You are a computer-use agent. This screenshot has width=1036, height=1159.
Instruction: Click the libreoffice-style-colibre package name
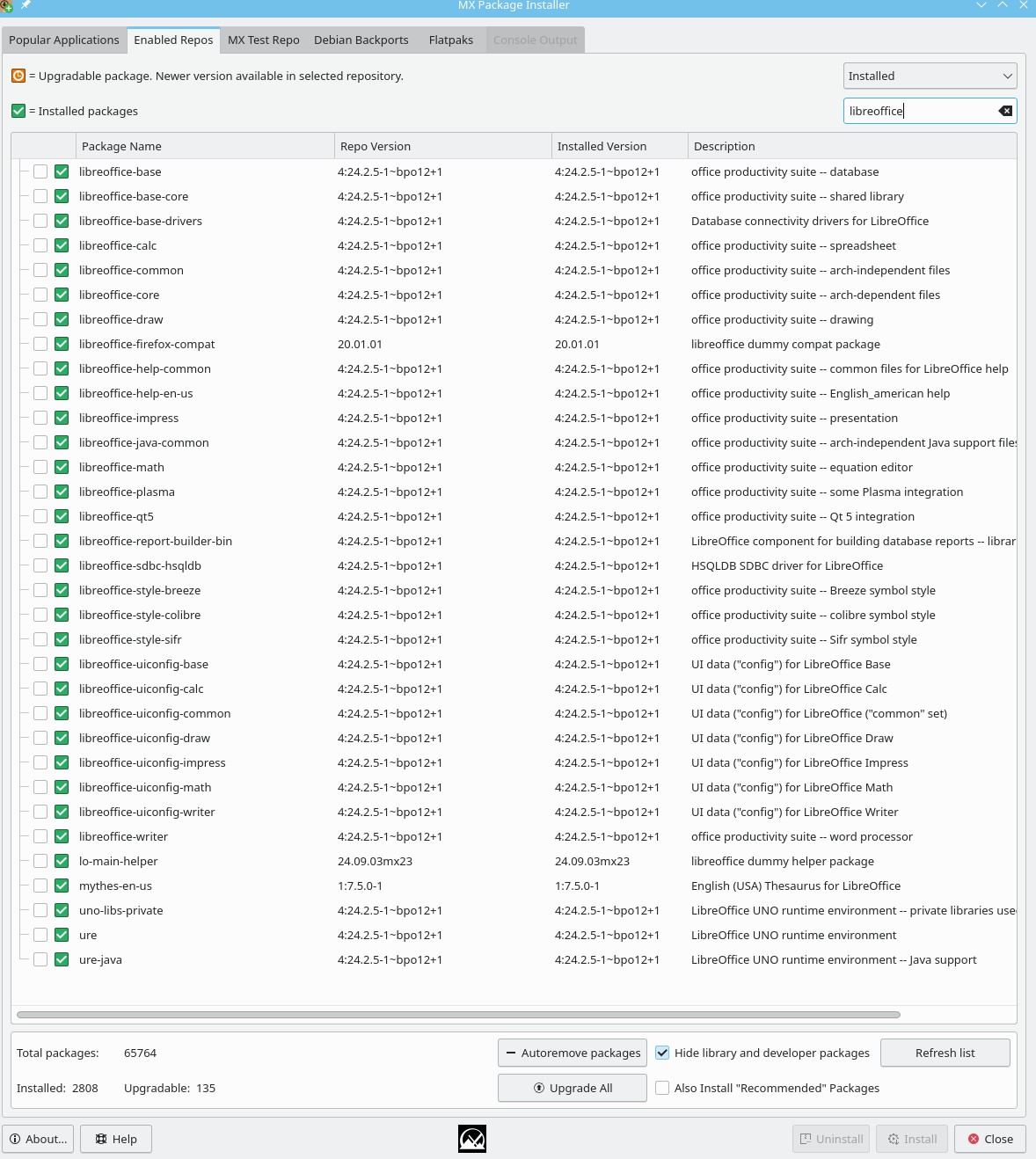coord(140,615)
